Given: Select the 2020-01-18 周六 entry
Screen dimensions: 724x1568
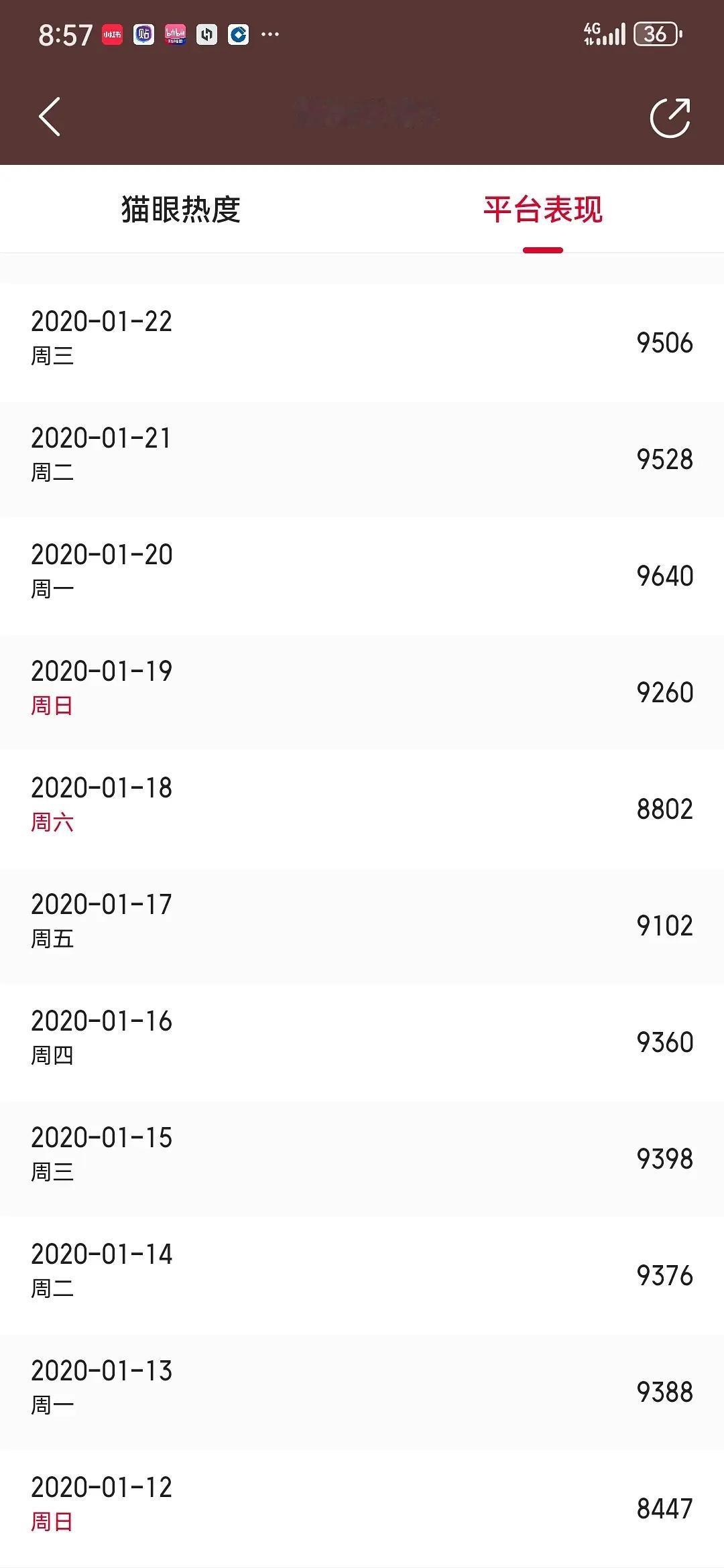Looking at the screenshot, I should (362, 809).
